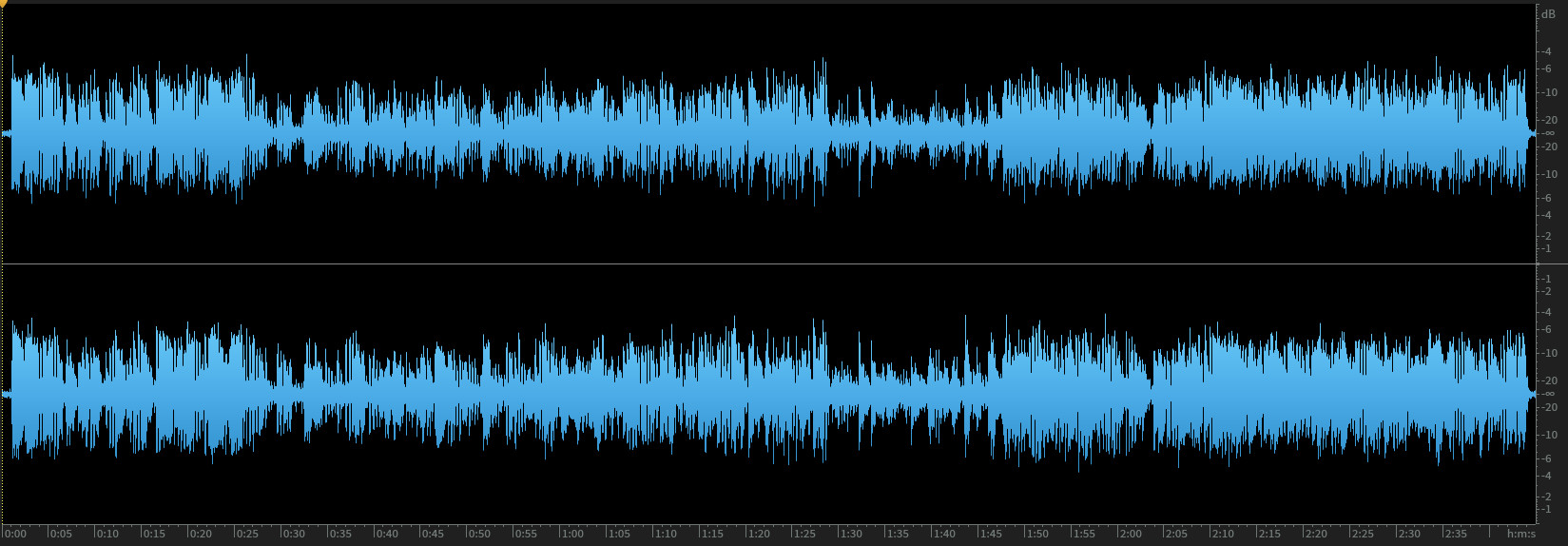Move to 2:30 on the time ruler
Screen dimensions: 1568x546
click(1411, 534)
